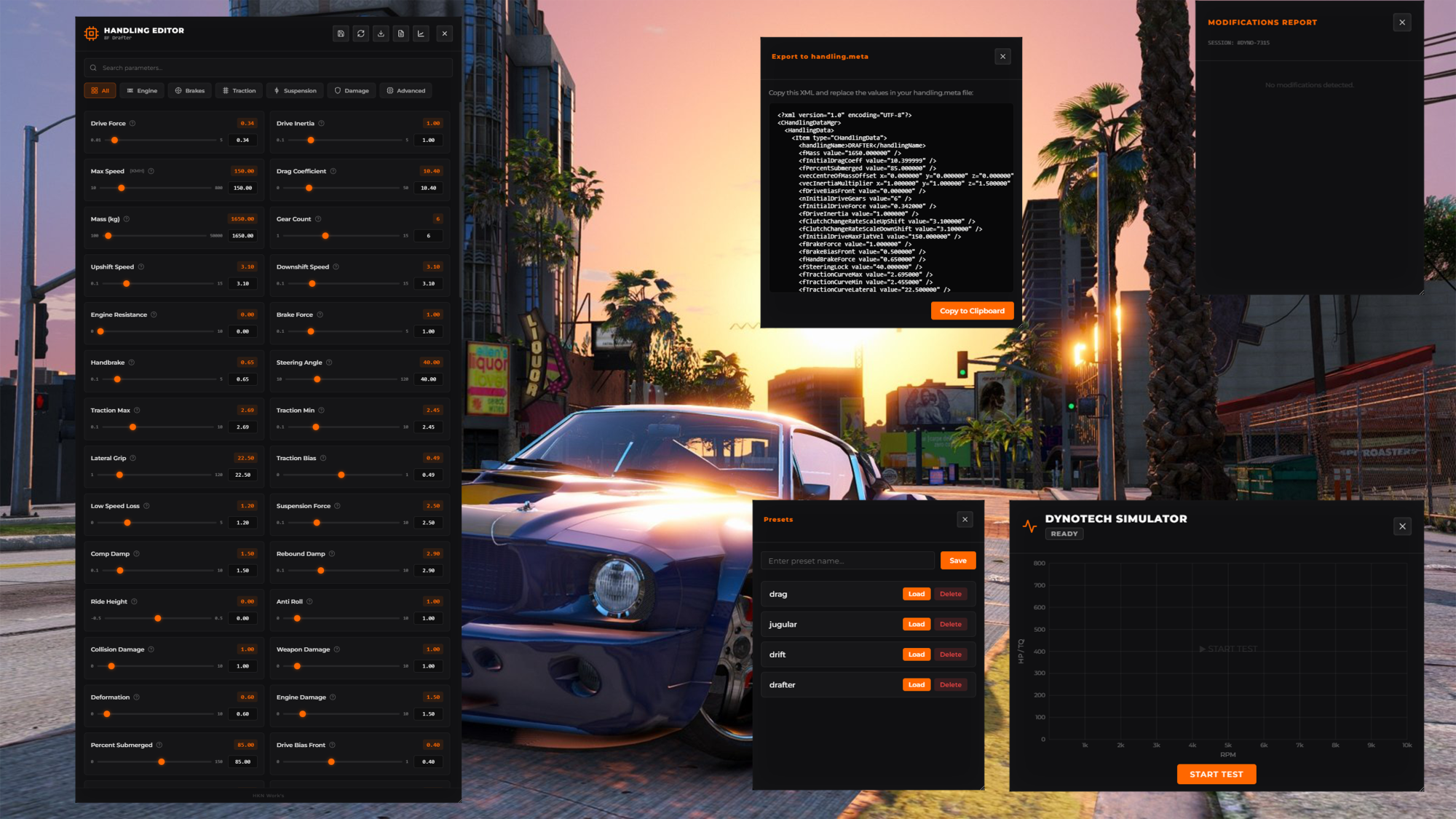Click the save floppy-disk icon in Handling Editor
Screen dimensions: 1456x819
(x=341, y=33)
